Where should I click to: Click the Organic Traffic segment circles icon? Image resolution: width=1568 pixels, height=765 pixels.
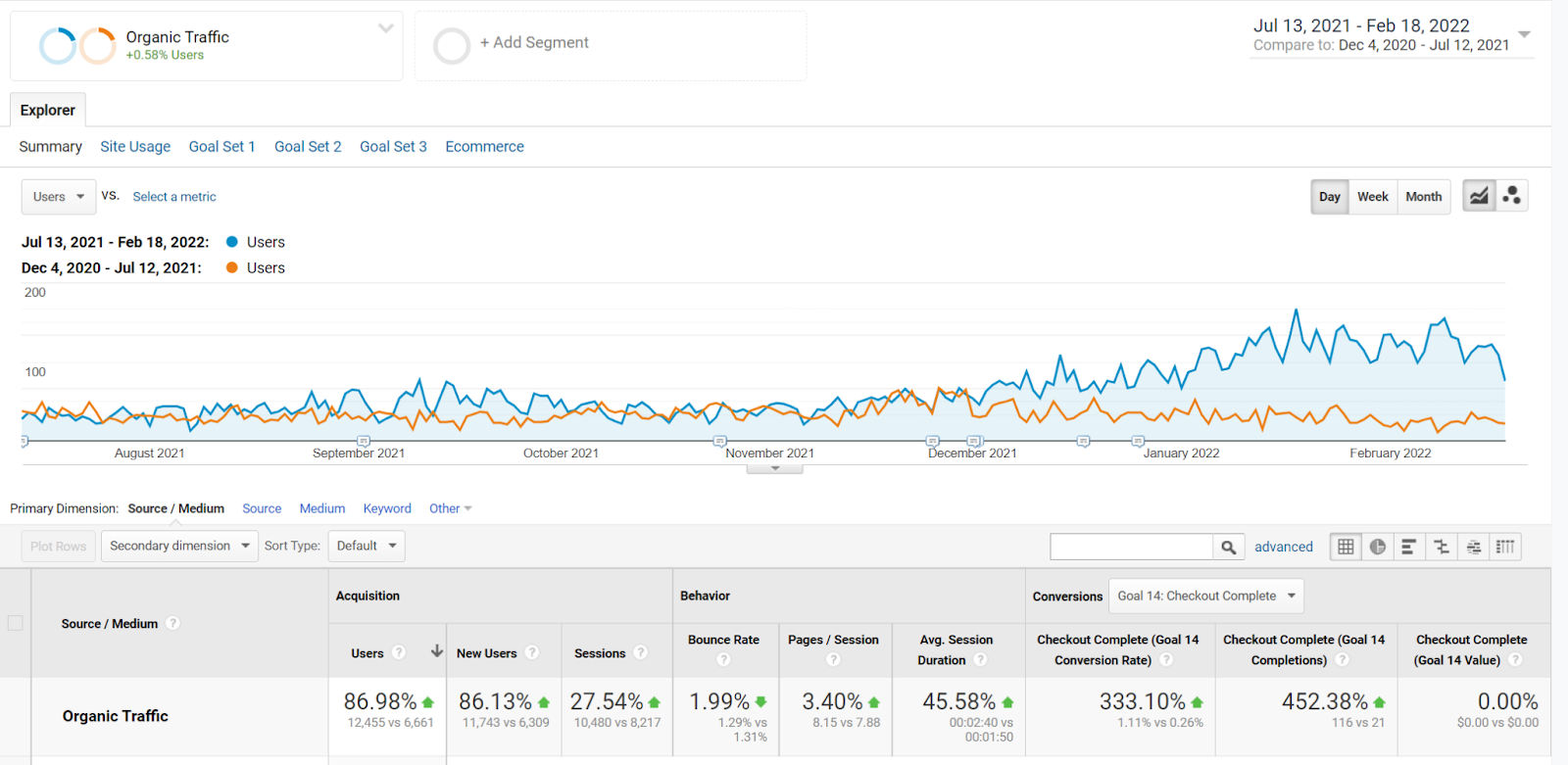pos(77,45)
